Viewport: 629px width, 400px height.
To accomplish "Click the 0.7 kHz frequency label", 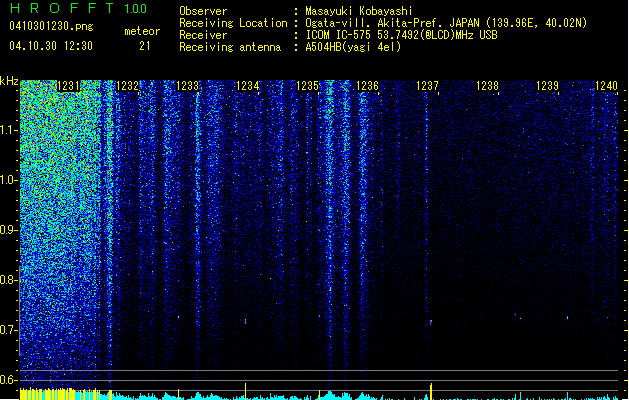I will [x=9, y=330].
